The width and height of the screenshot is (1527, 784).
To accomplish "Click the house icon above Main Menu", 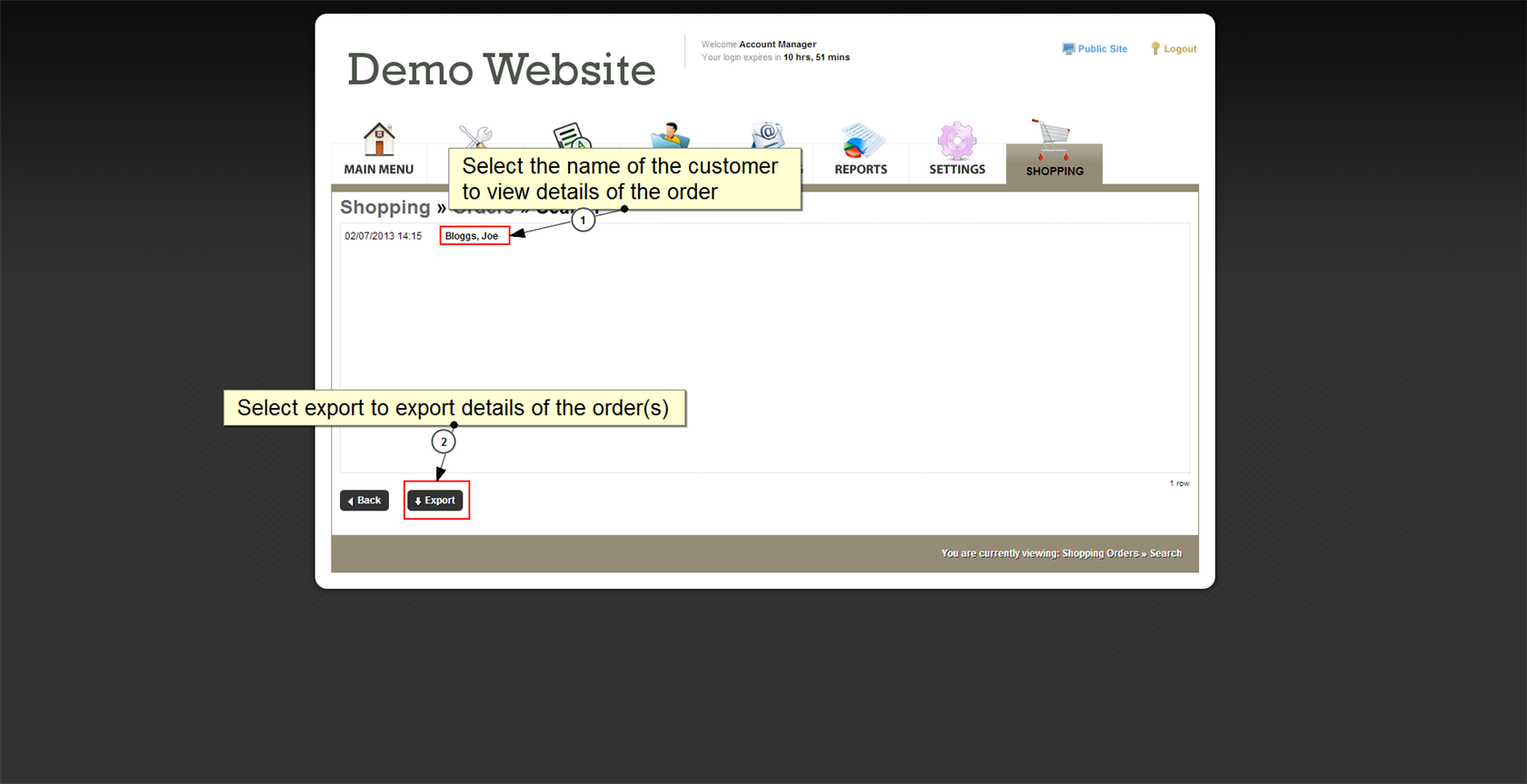I will point(379,140).
